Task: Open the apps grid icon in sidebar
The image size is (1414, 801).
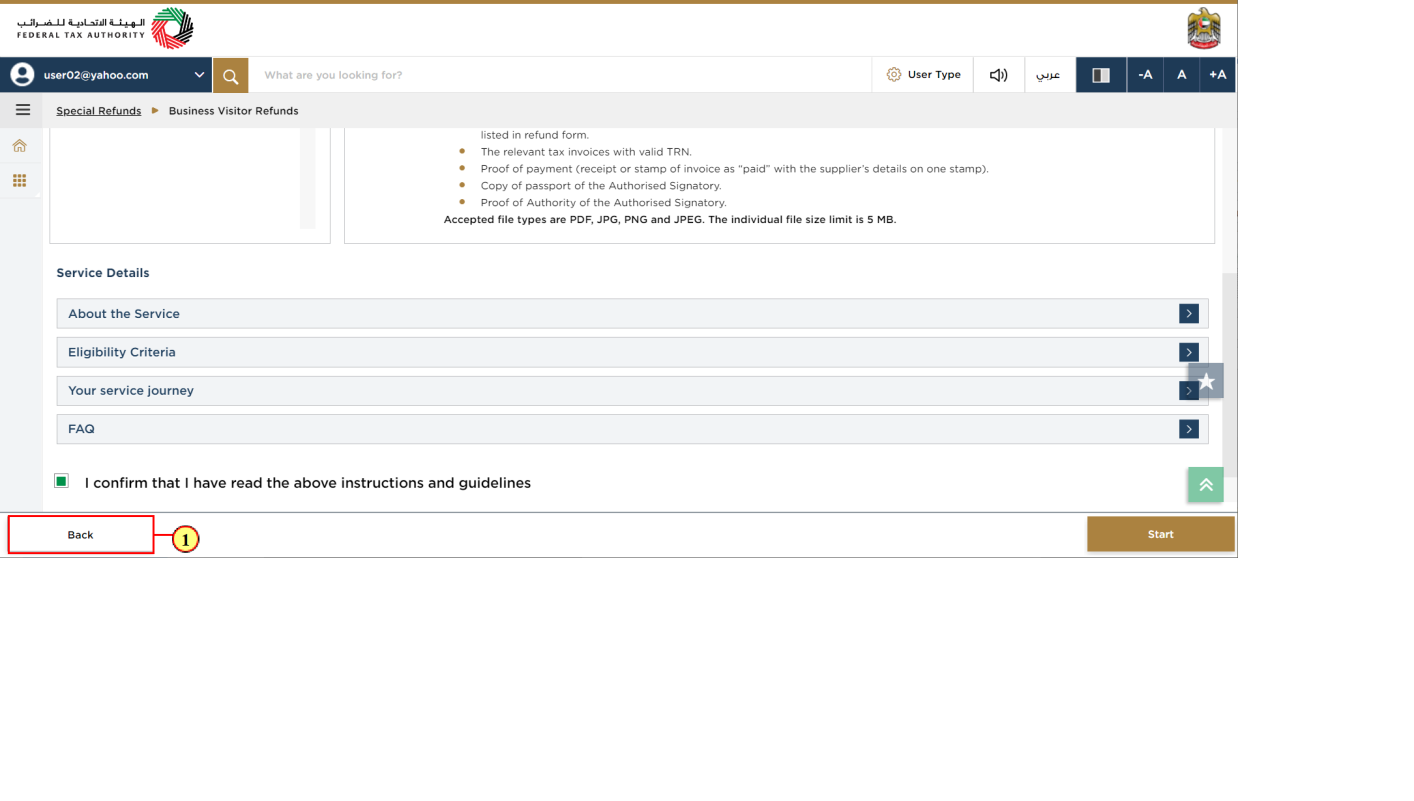Action: 19,181
